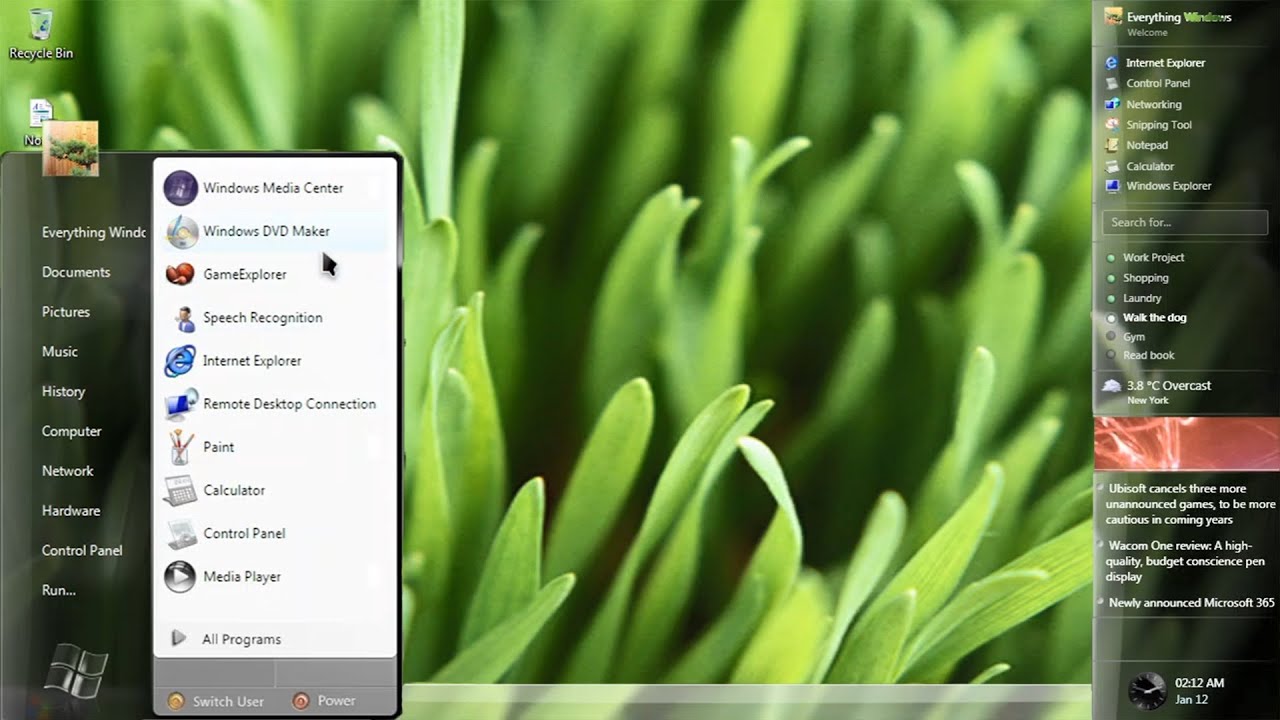Viewport: 1280px width, 720px height.
Task: Open Control Panel in the dark Start column
Action: pos(82,550)
